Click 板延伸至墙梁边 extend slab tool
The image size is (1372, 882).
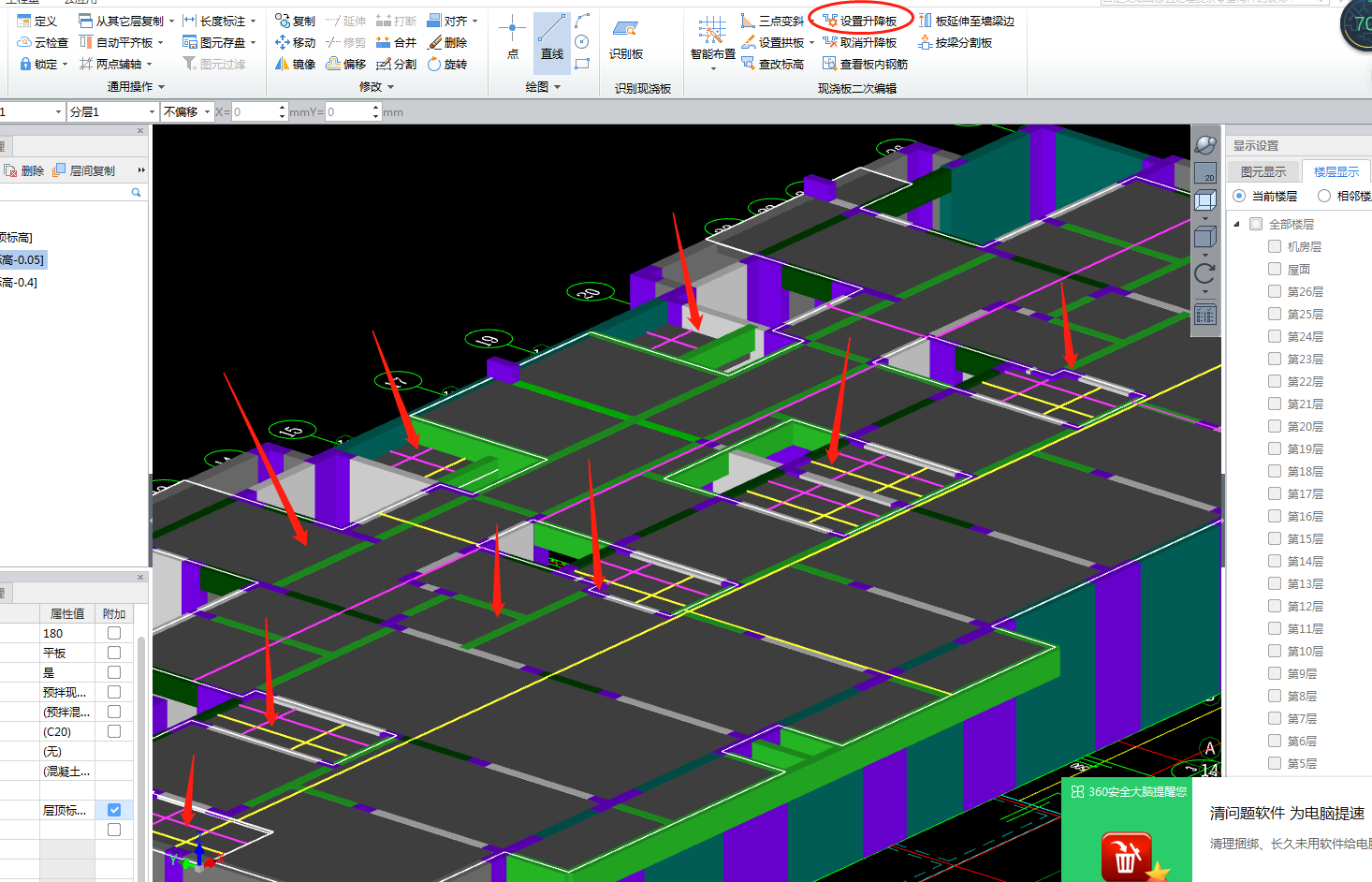pyautogui.click(x=966, y=21)
